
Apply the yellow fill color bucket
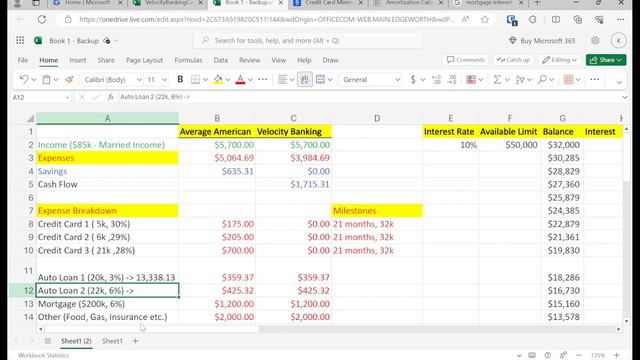[x=218, y=80]
